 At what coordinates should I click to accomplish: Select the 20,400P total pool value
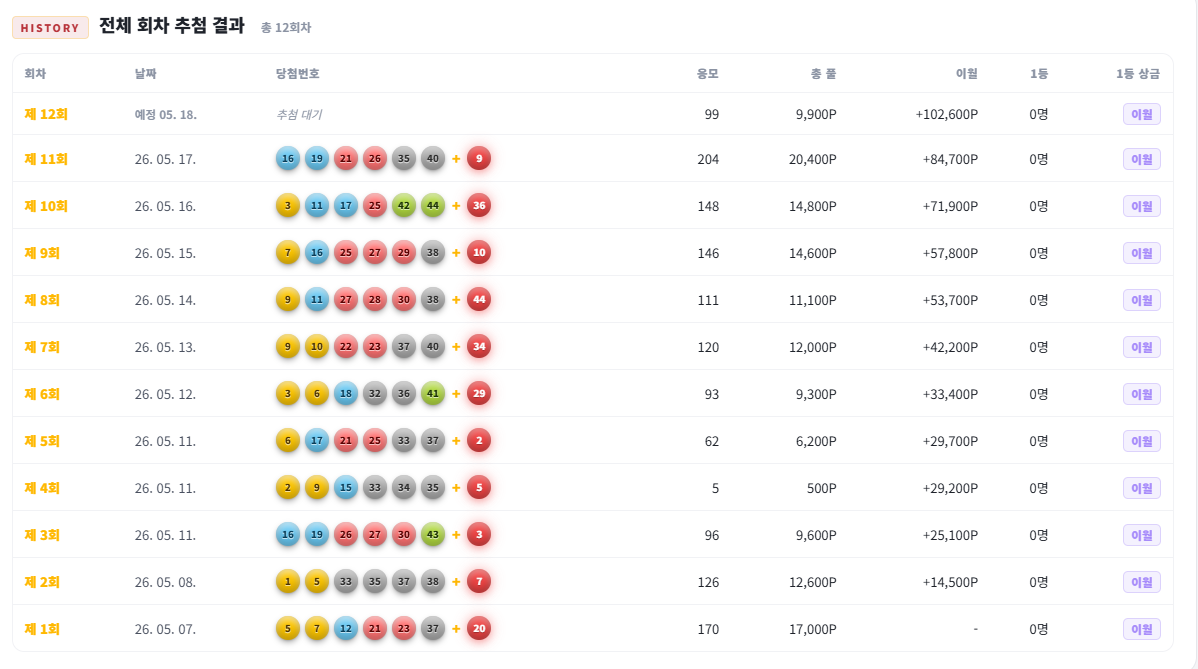click(812, 159)
